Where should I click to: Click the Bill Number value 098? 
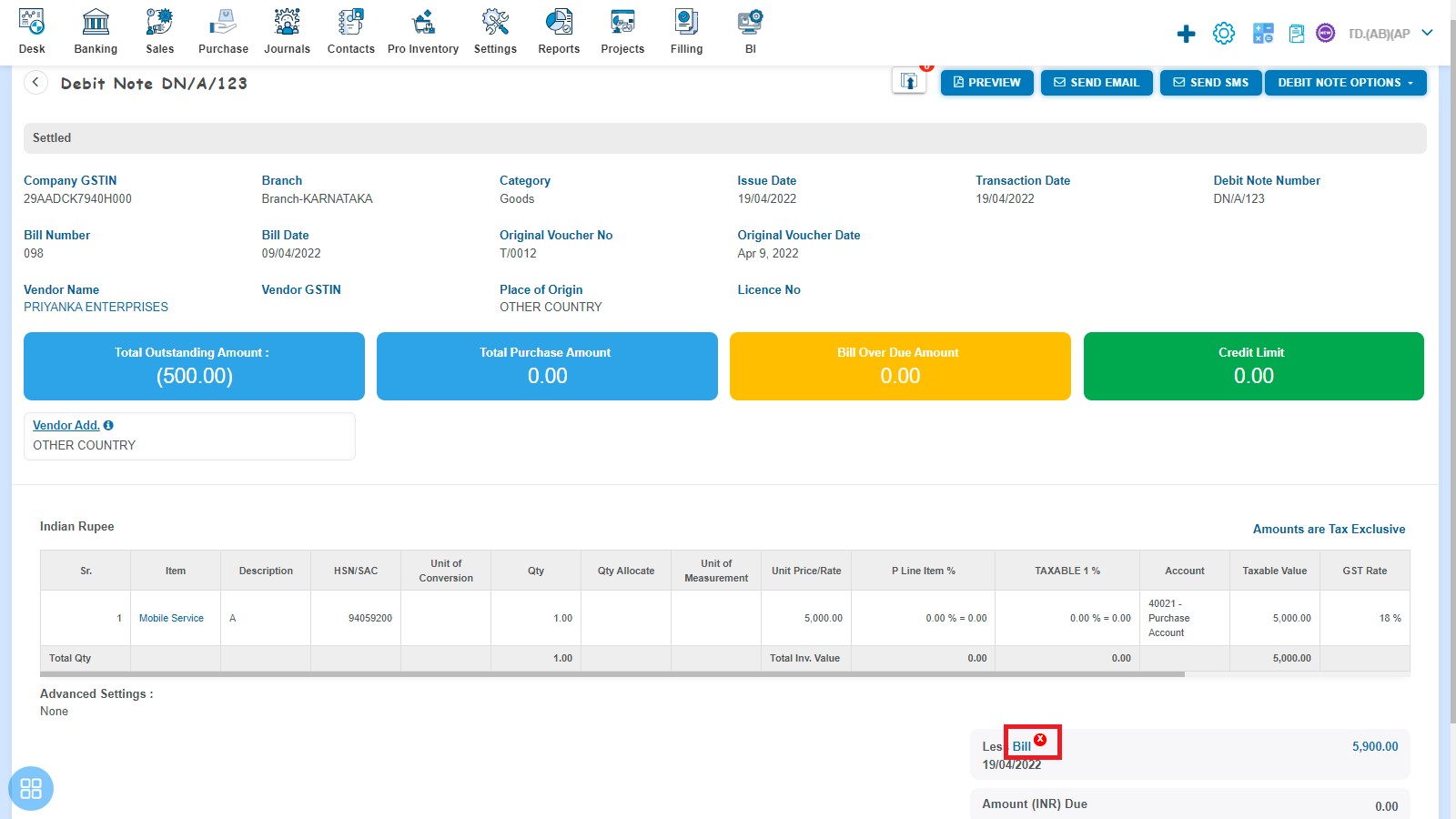34,253
